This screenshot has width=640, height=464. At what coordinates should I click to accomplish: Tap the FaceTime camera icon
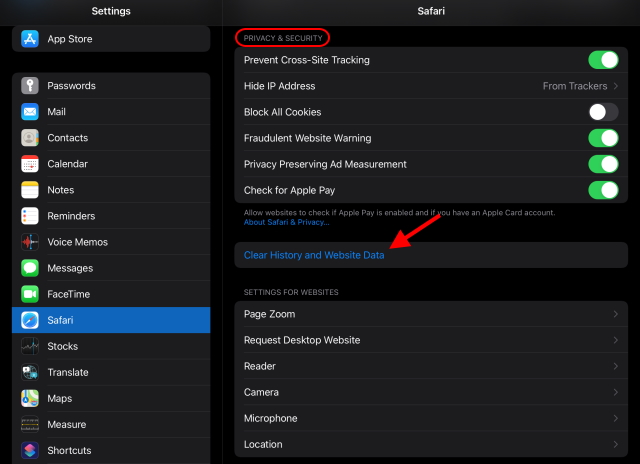coord(30,294)
